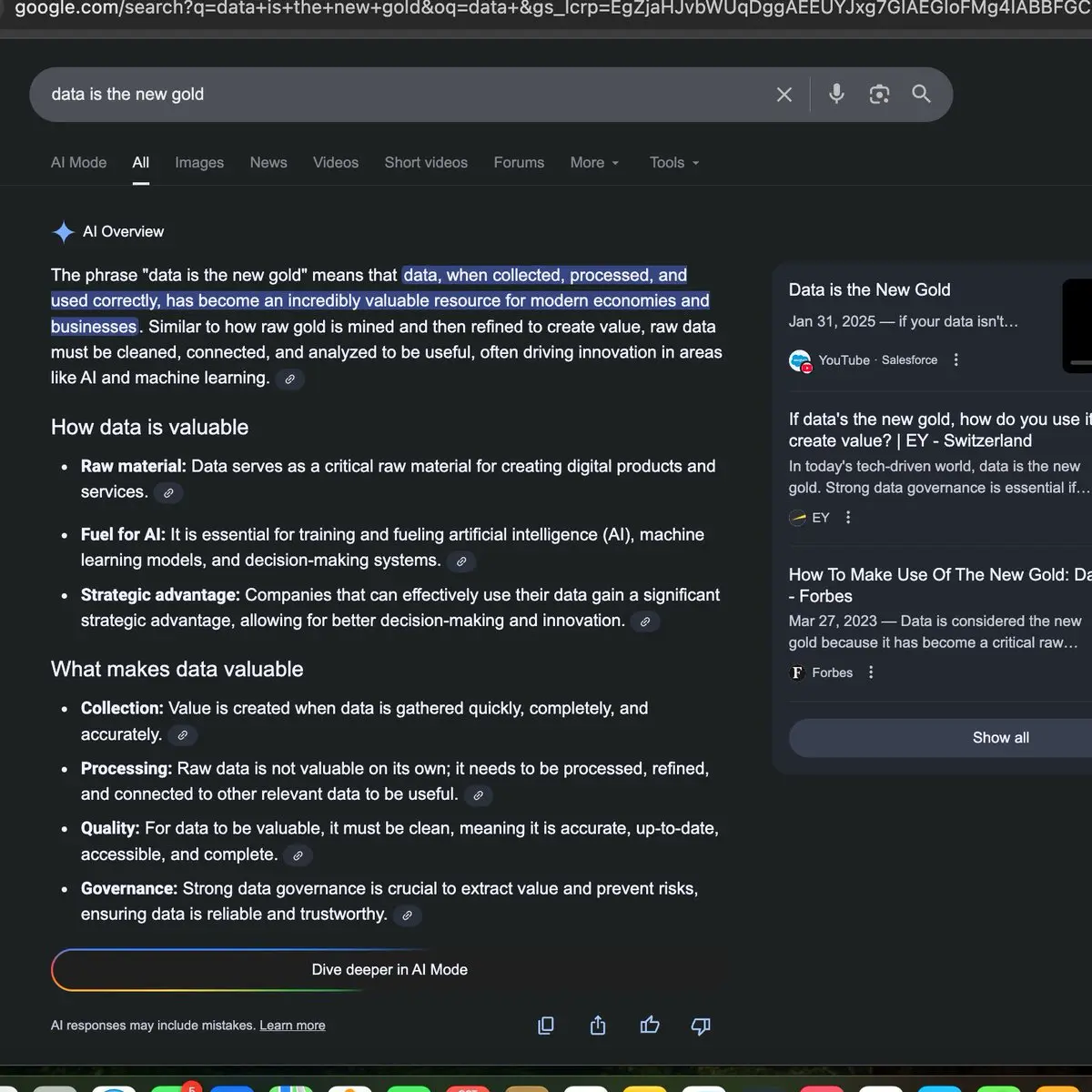This screenshot has width=1092, height=1092.
Task: Copy the AI Overview response
Action: [546, 1026]
